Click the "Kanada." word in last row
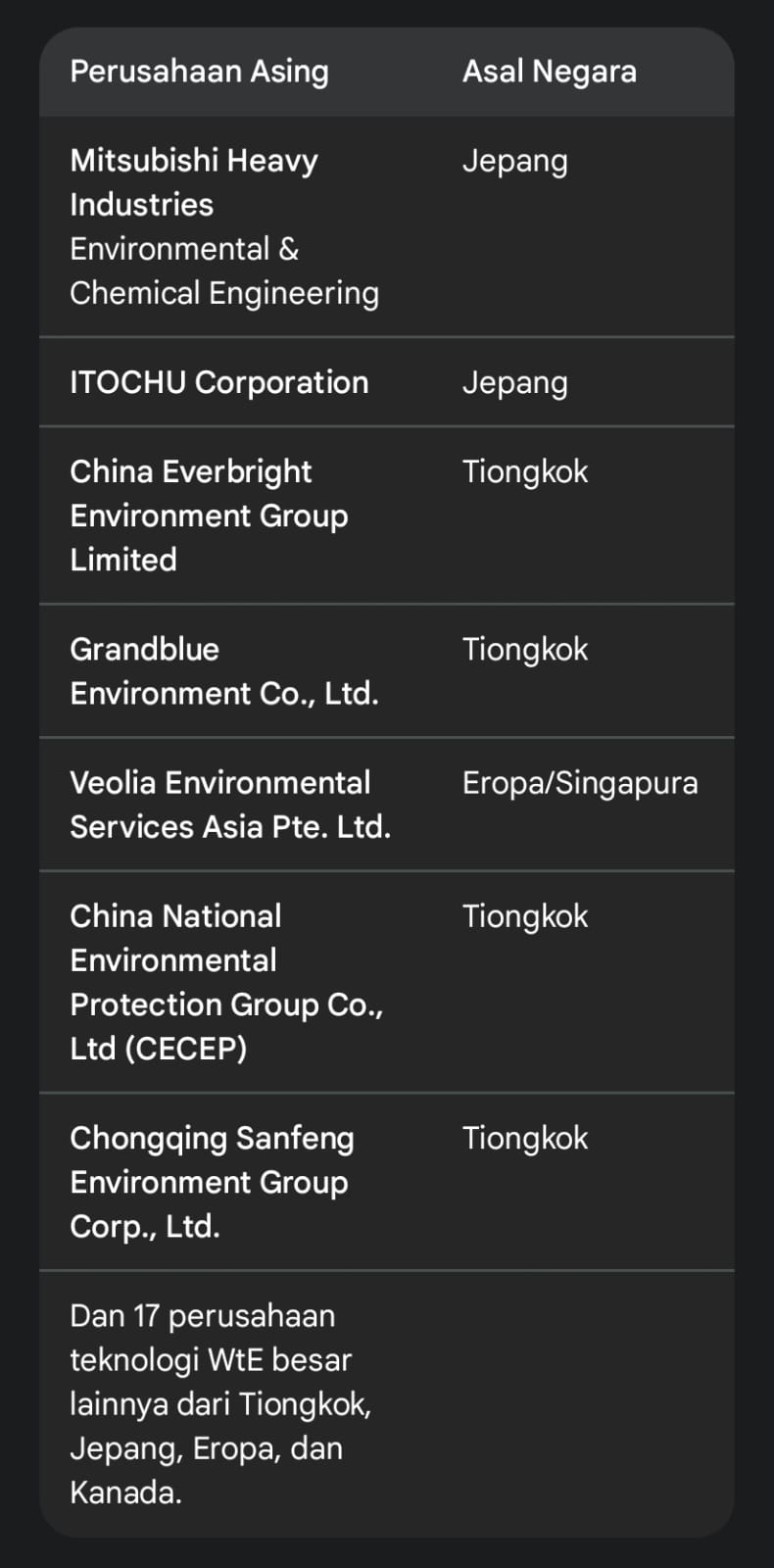This screenshot has height=1568, width=774. click(125, 1493)
